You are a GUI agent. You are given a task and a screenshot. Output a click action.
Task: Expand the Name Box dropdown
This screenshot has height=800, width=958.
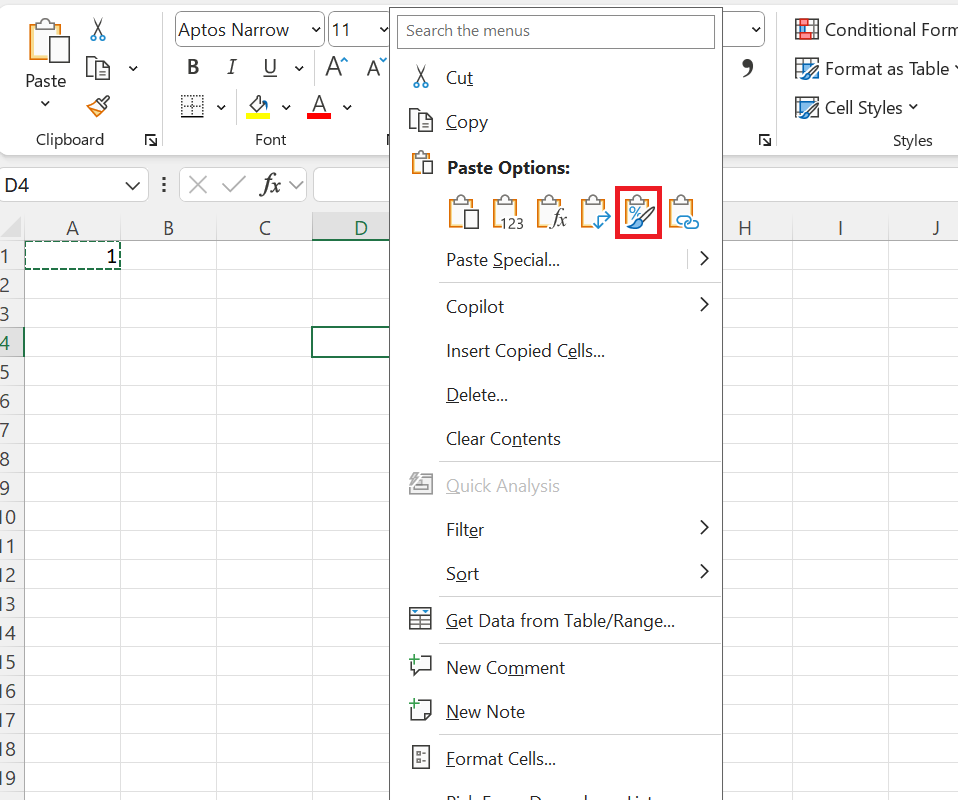pyautogui.click(x=133, y=185)
